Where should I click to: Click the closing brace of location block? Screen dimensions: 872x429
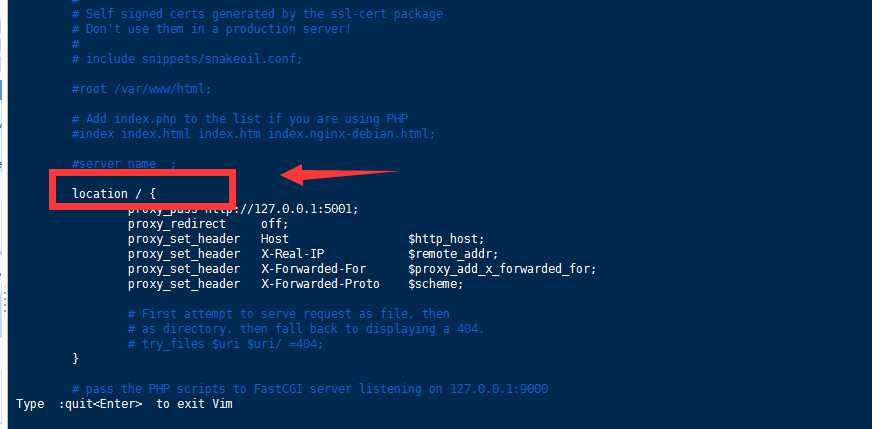(x=76, y=358)
